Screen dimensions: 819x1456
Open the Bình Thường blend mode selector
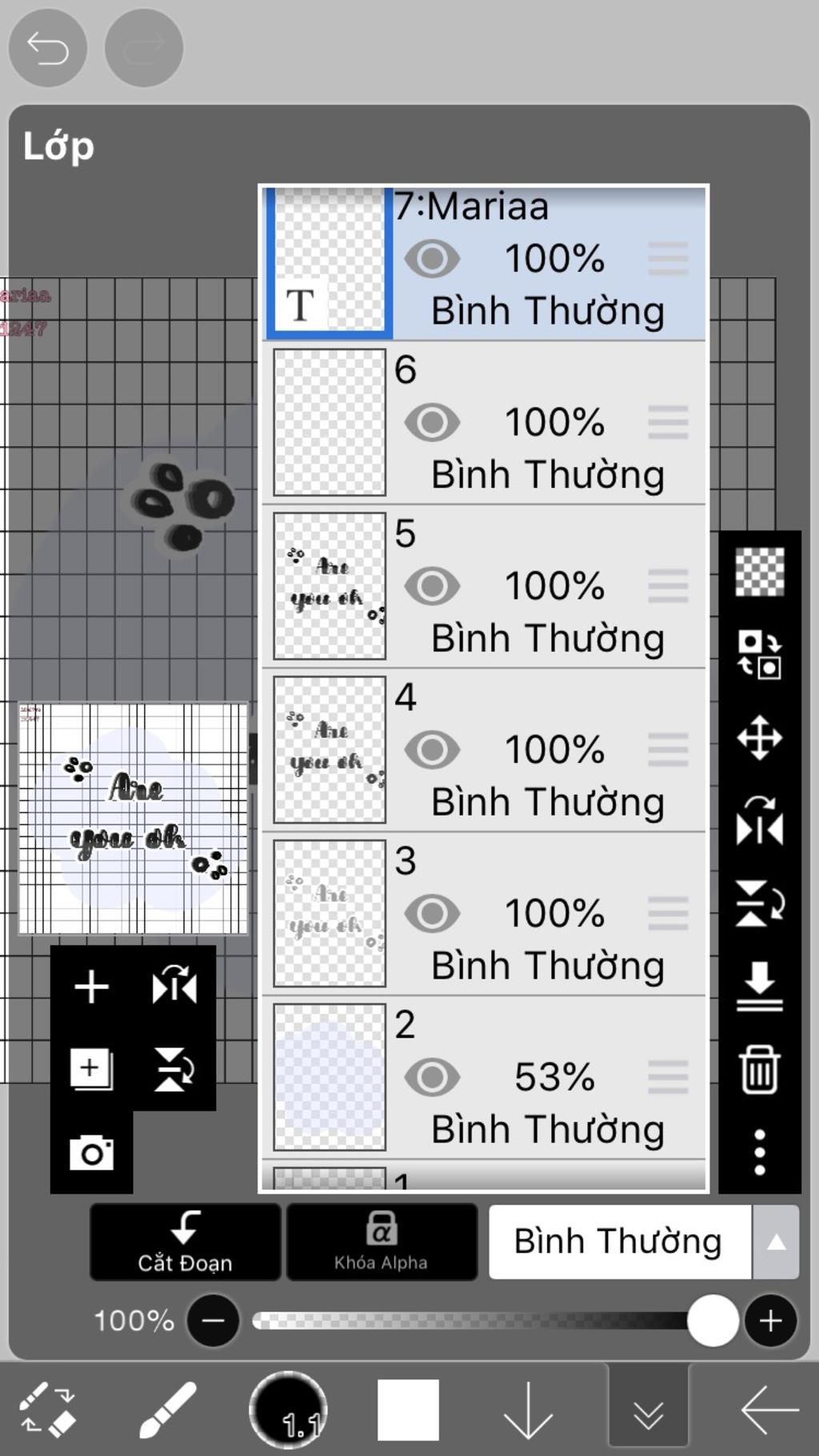tap(618, 1242)
